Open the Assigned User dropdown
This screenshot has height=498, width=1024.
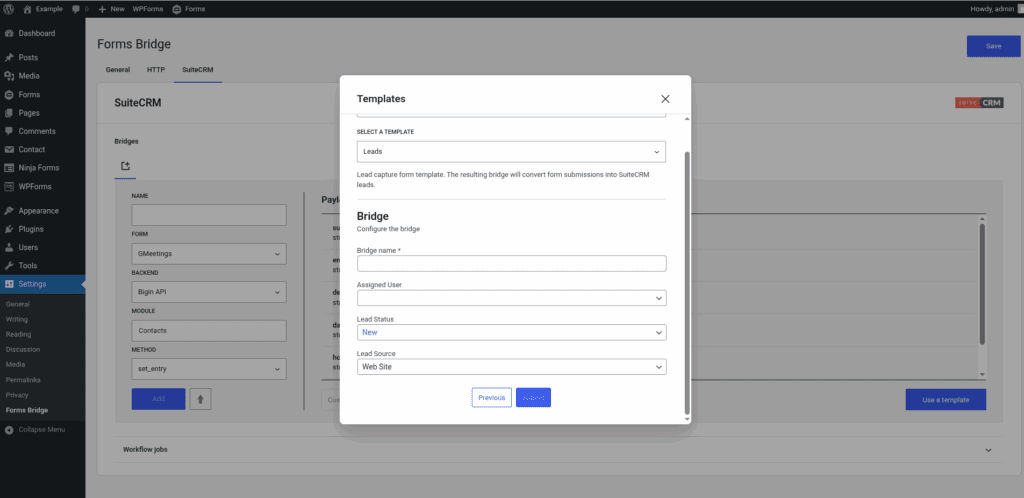[x=511, y=298]
